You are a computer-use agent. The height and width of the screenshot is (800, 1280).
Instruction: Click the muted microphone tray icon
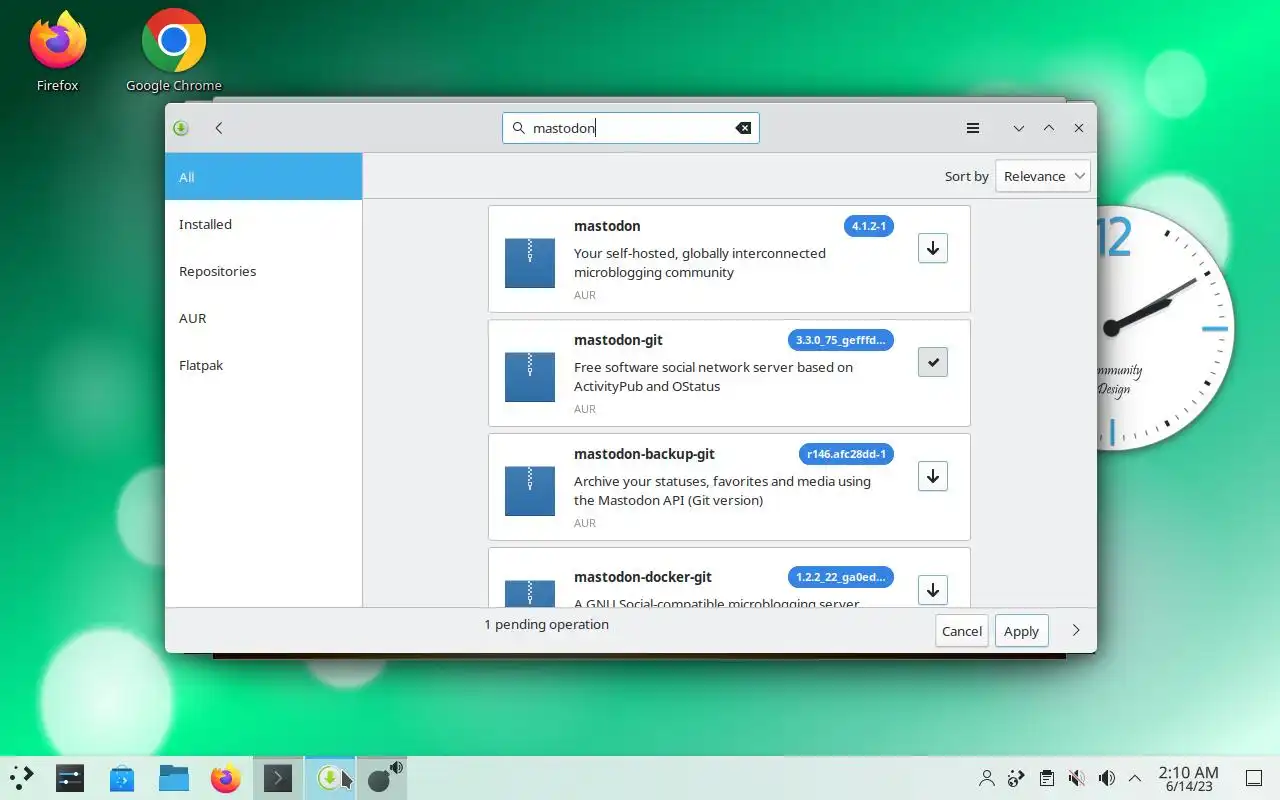click(x=1076, y=778)
